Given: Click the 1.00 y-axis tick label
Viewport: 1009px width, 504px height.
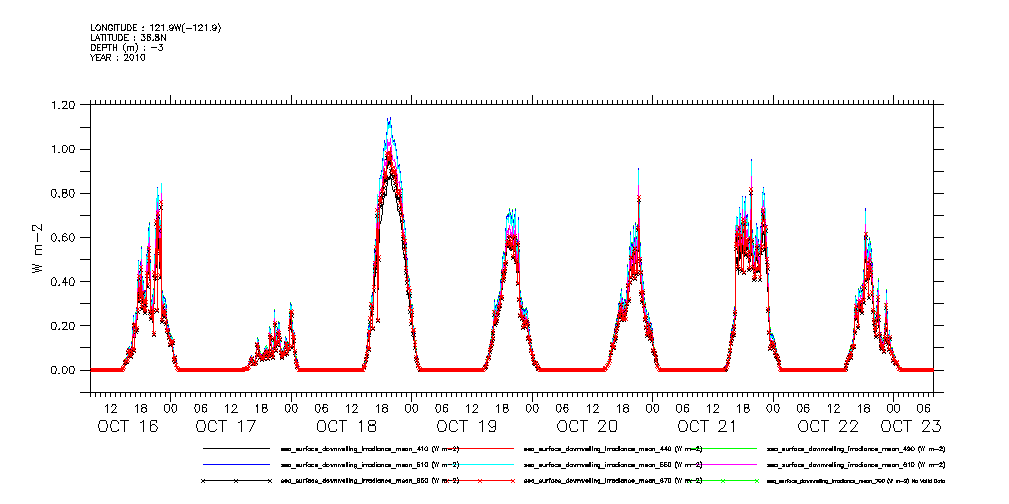Looking at the screenshot, I should (x=62, y=149).
